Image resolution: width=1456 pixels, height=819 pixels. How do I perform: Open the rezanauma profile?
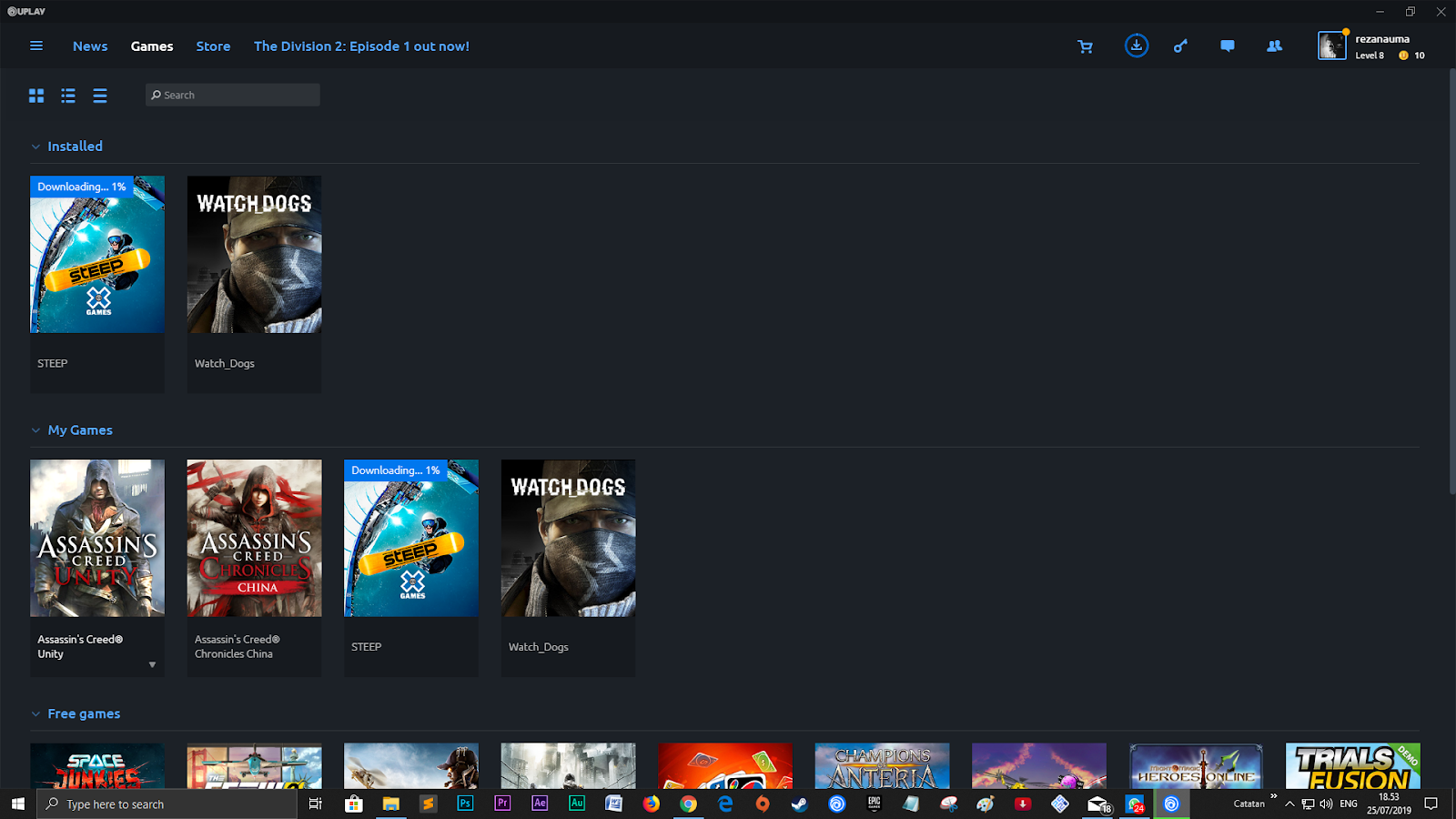1365,45
